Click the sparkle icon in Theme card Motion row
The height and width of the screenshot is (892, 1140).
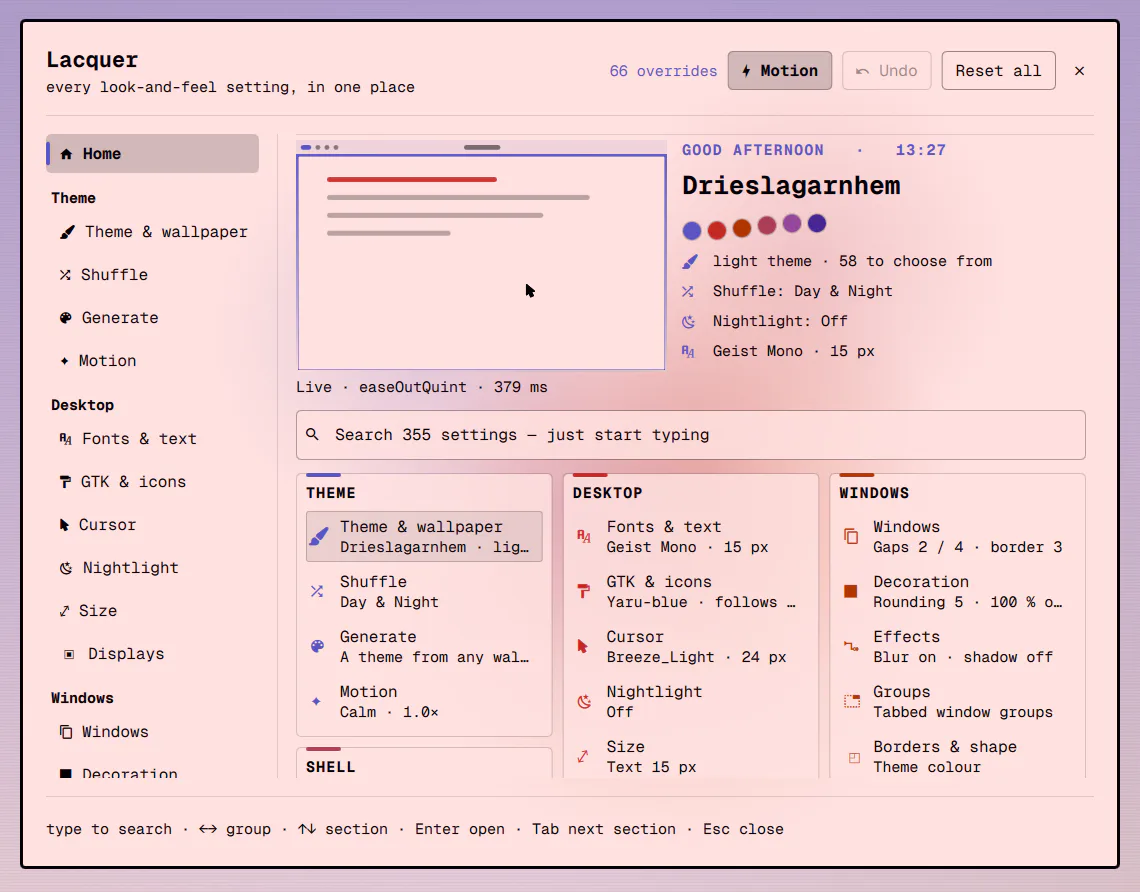[x=316, y=702]
